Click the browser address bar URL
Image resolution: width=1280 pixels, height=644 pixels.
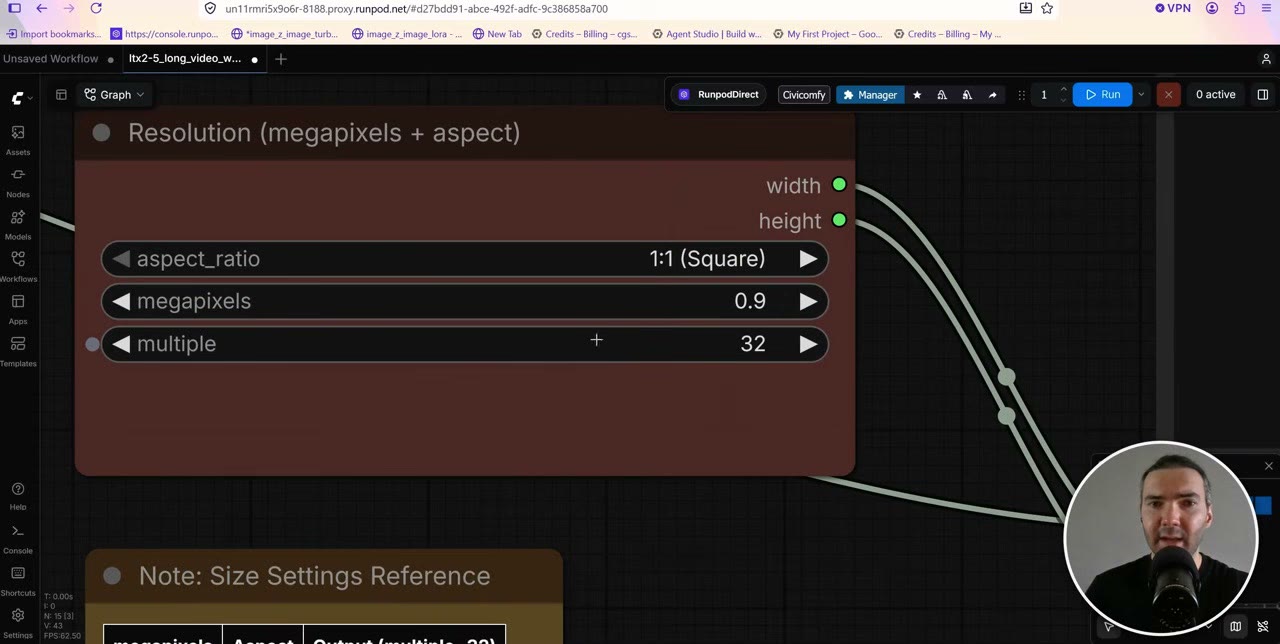(416, 9)
